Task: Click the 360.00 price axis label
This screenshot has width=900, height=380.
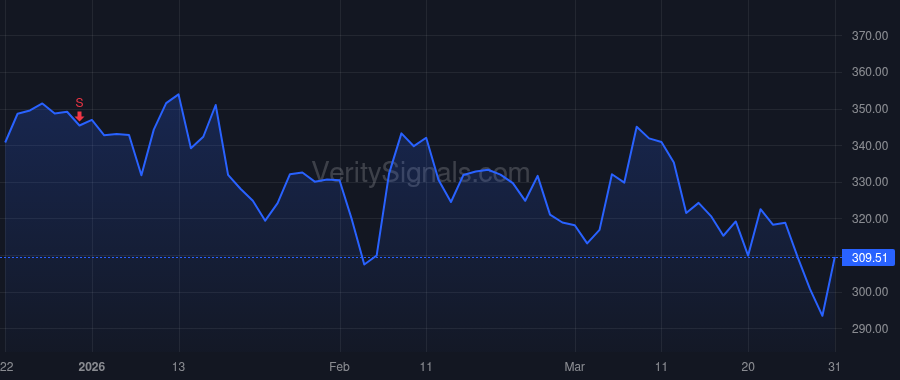Action: [x=870, y=72]
